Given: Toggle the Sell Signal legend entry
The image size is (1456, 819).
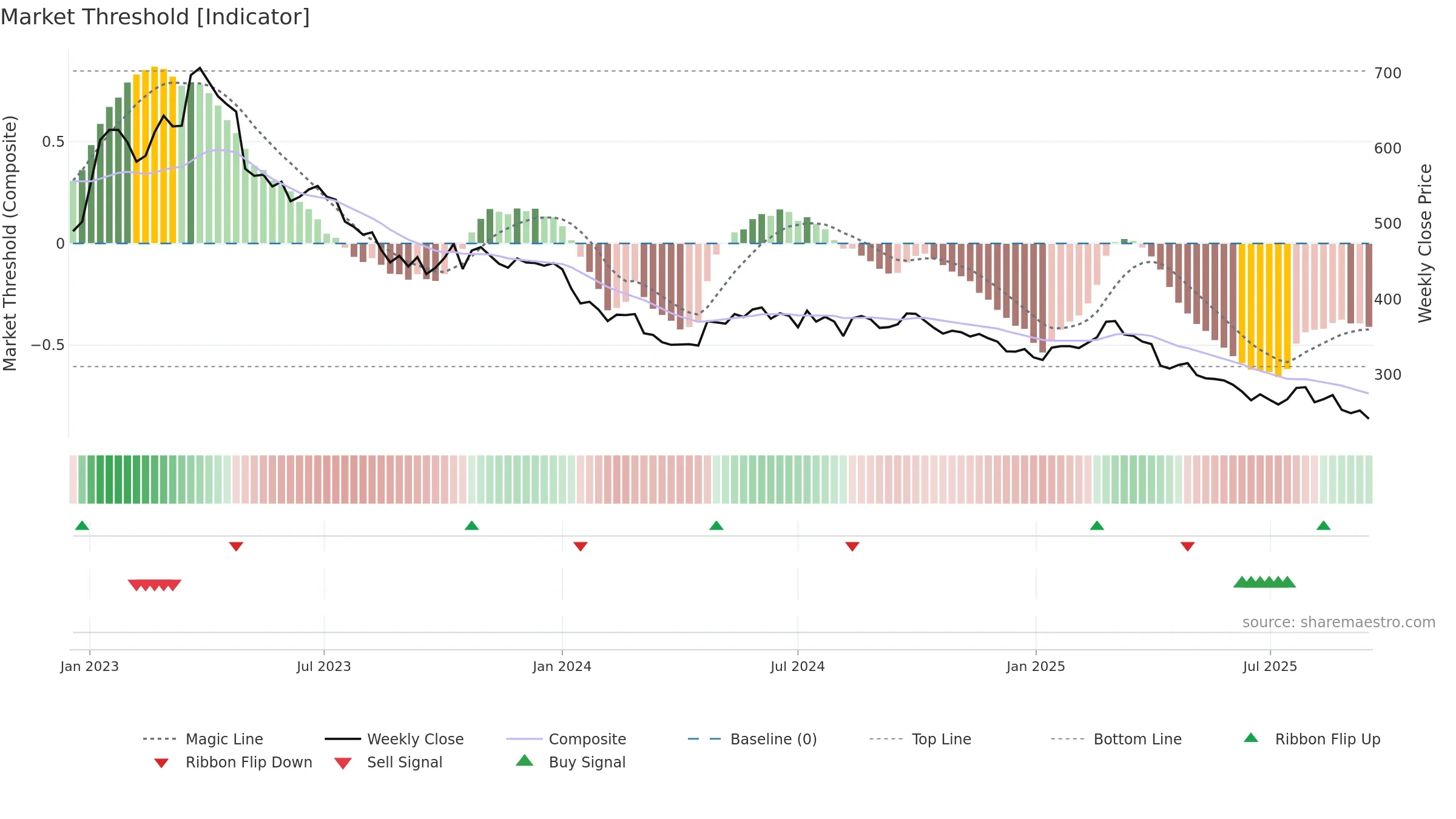Looking at the screenshot, I should pos(388,762).
